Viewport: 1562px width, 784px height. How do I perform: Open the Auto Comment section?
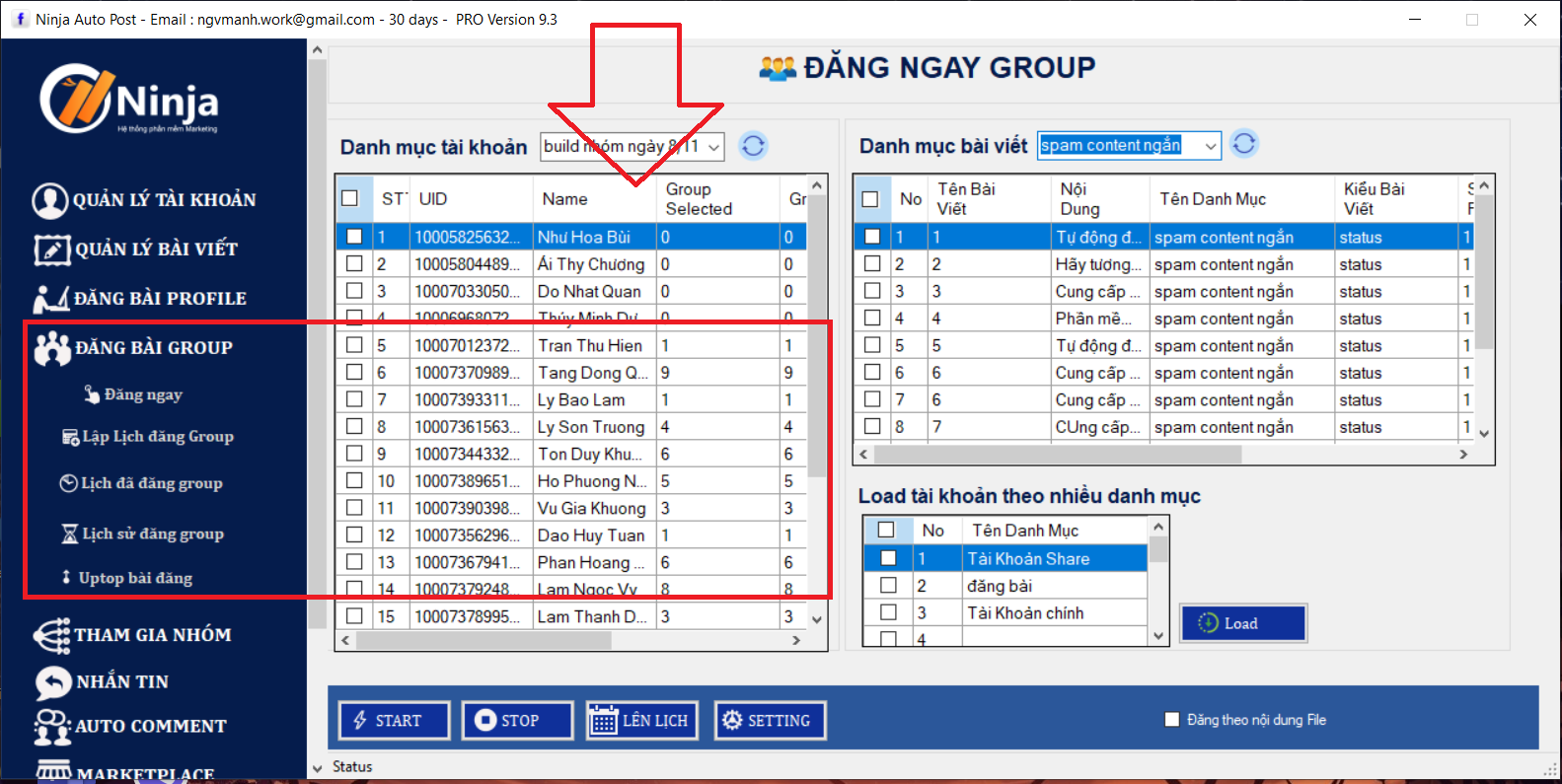point(151,727)
